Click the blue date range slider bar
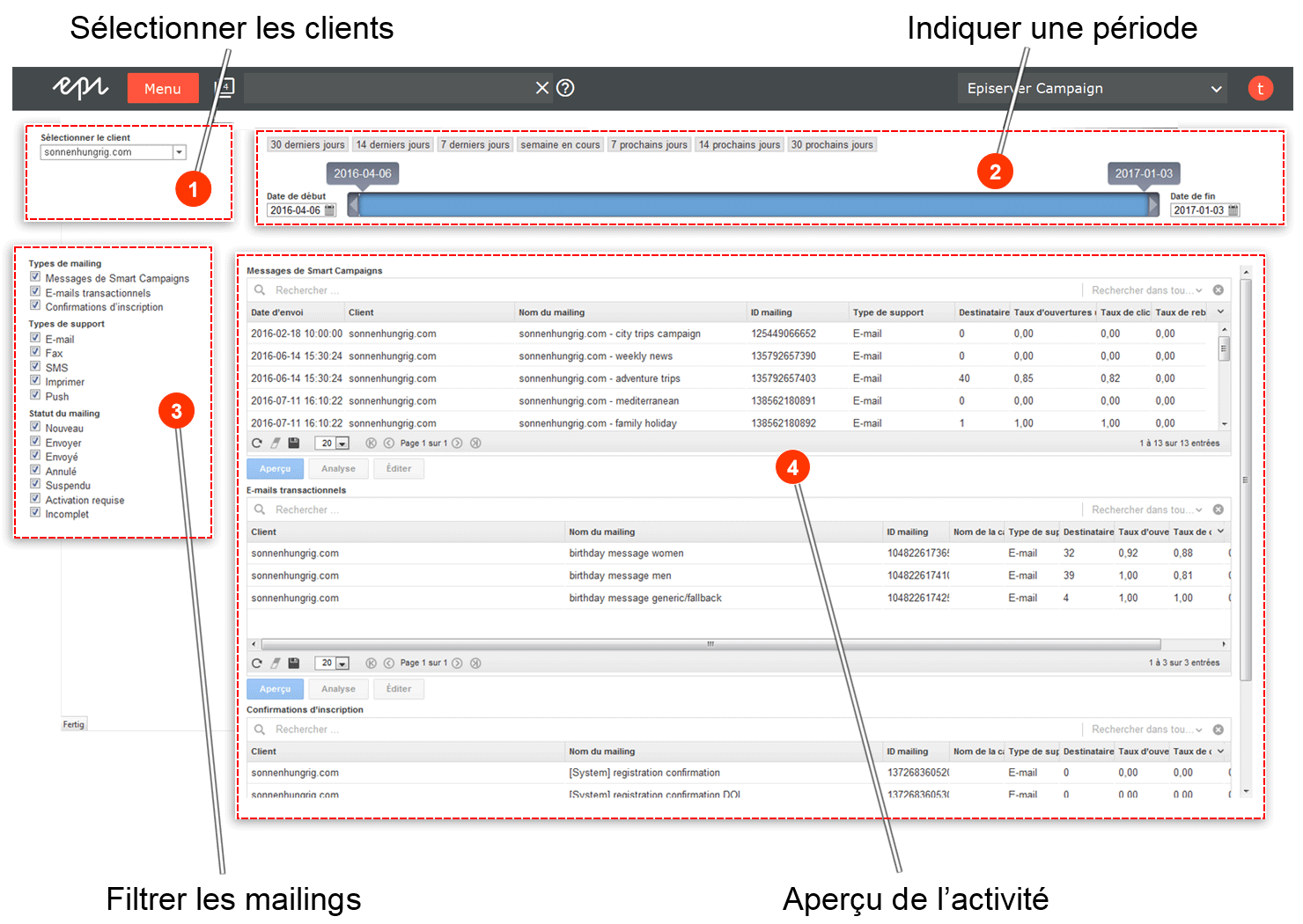Screen dimensions: 1303x924 click(x=754, y=205)
